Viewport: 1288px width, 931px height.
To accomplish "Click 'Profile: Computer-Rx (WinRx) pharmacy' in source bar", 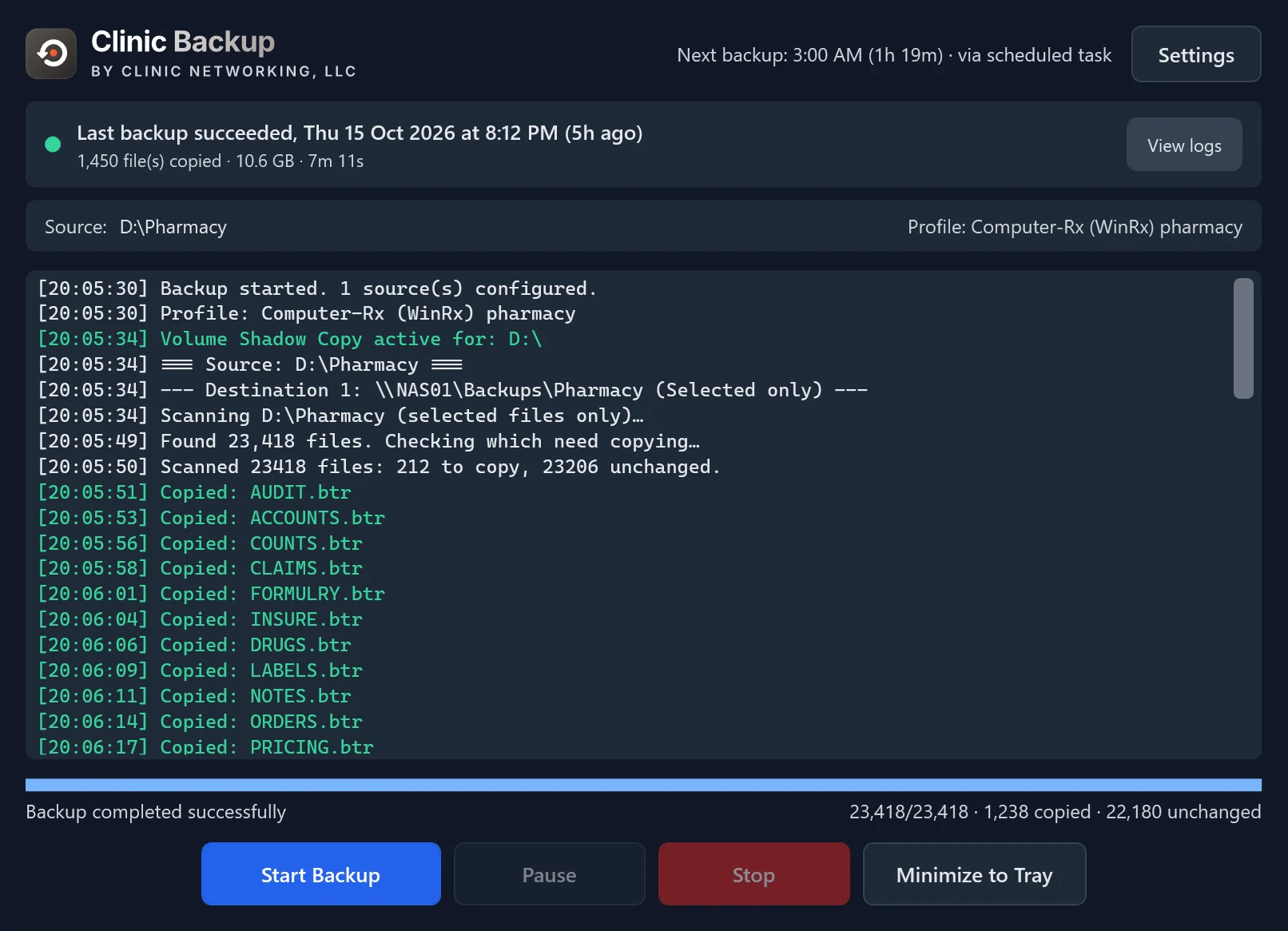I will [x=1075, y=227].
